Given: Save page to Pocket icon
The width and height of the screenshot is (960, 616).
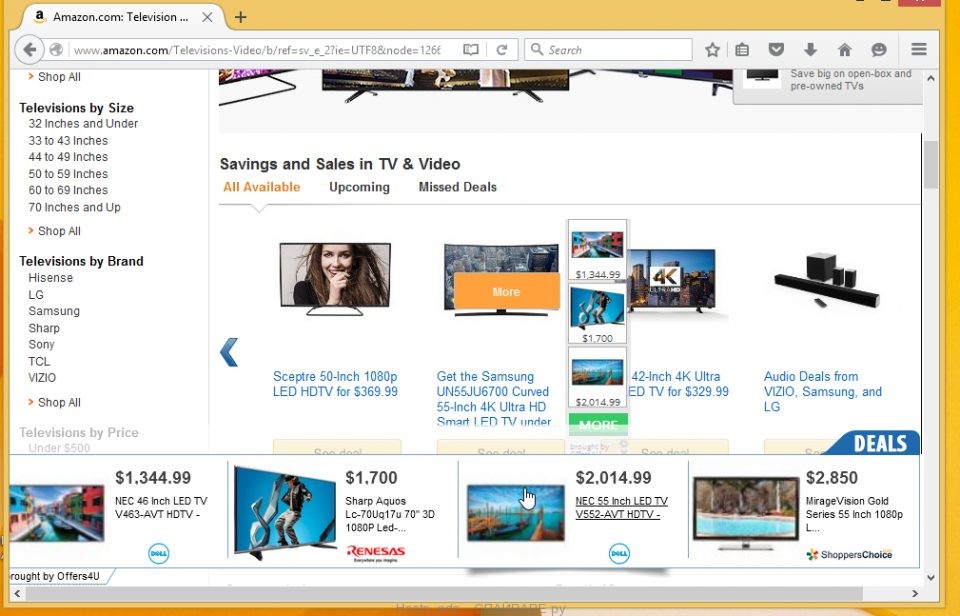Looking at the screenshot, I should tap(776, 50).
